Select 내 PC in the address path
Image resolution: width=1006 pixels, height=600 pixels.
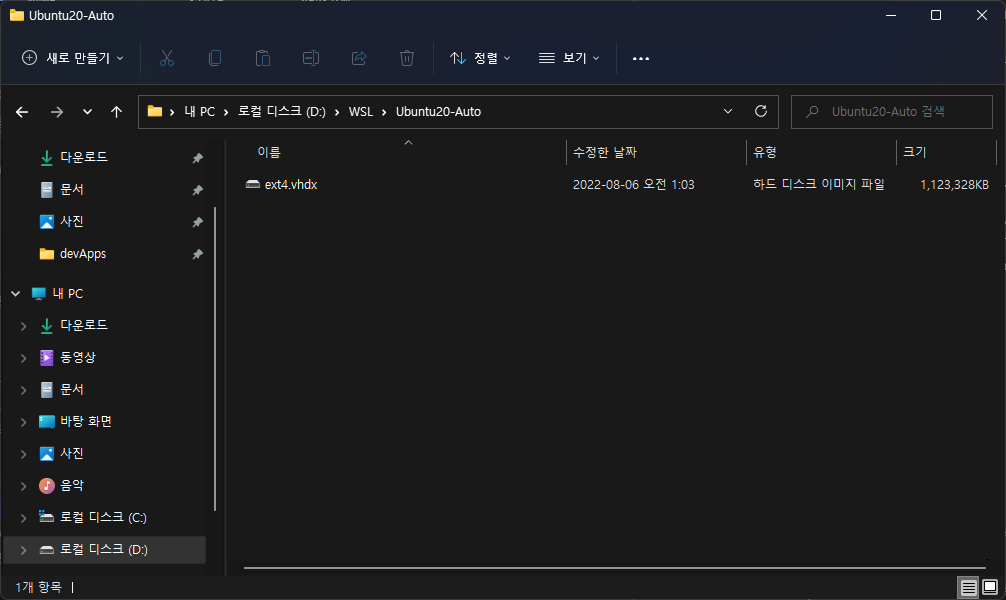point(200,112)
